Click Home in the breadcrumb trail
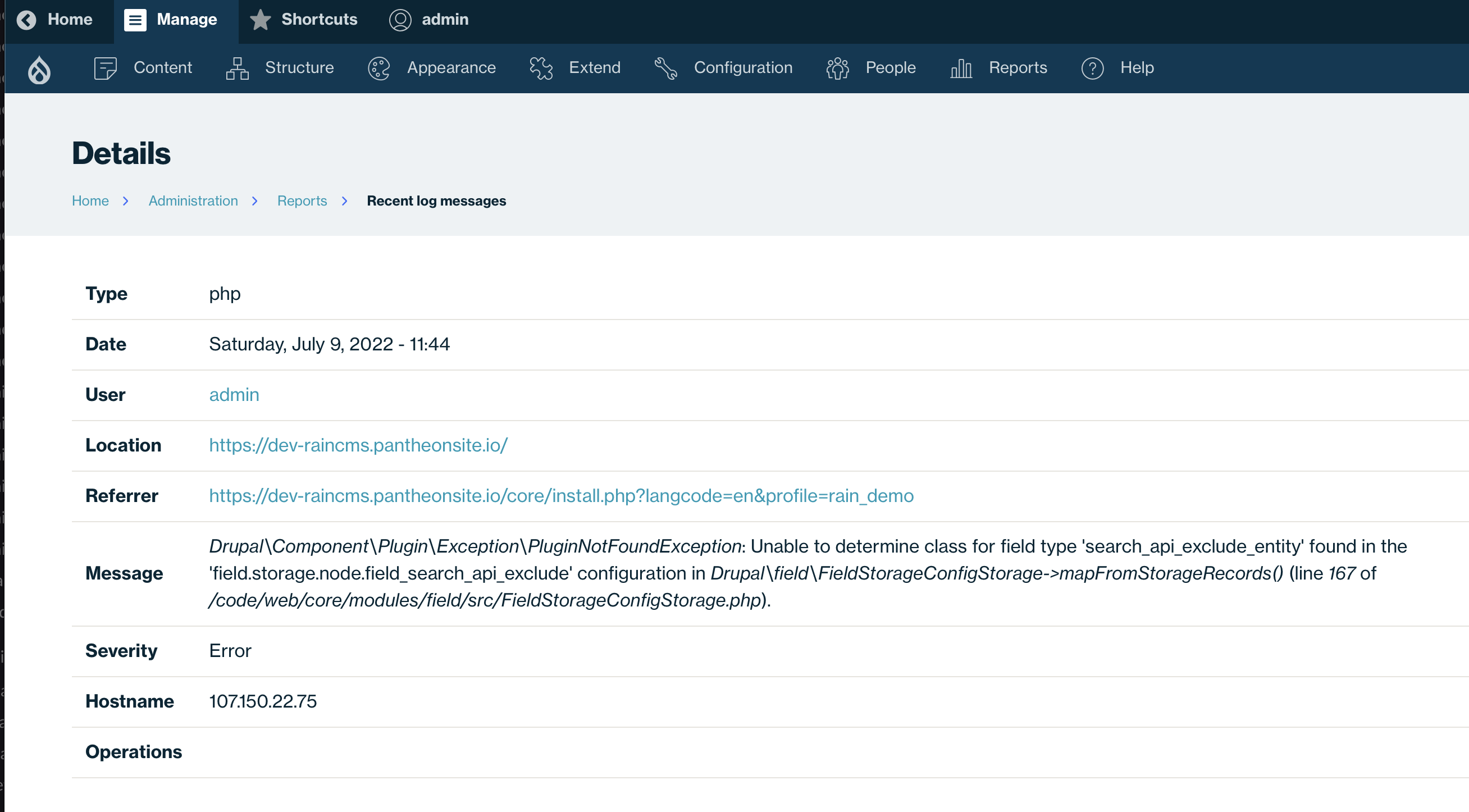This screenshot has width=1469, height=812. tap(90, 200)
